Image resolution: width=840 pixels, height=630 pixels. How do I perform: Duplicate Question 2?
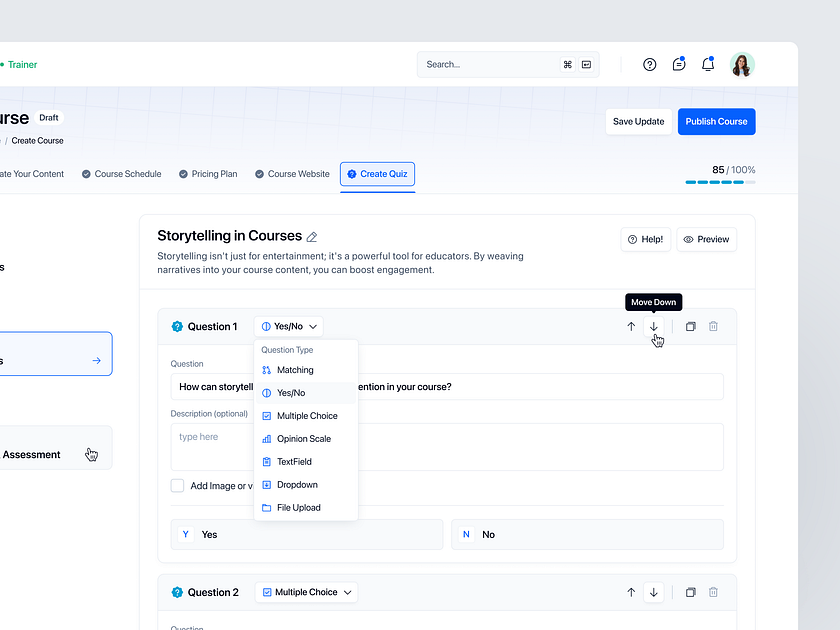pyautogui.click(x=691, y=592)
